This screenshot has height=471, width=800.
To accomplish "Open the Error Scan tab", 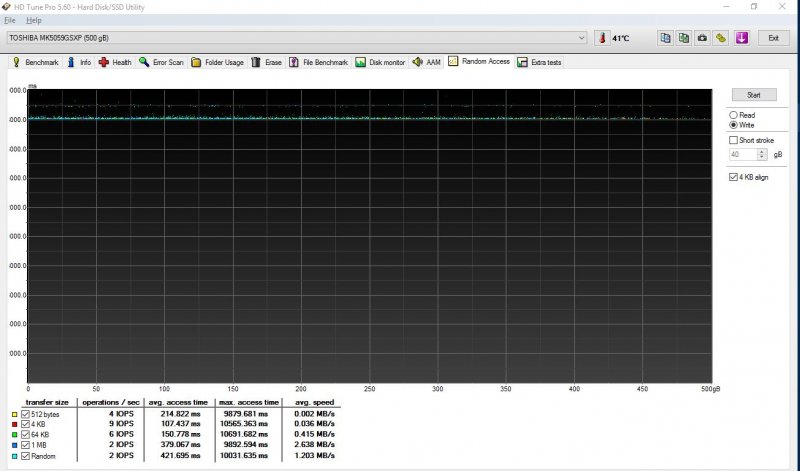I will tap(161, 62).
